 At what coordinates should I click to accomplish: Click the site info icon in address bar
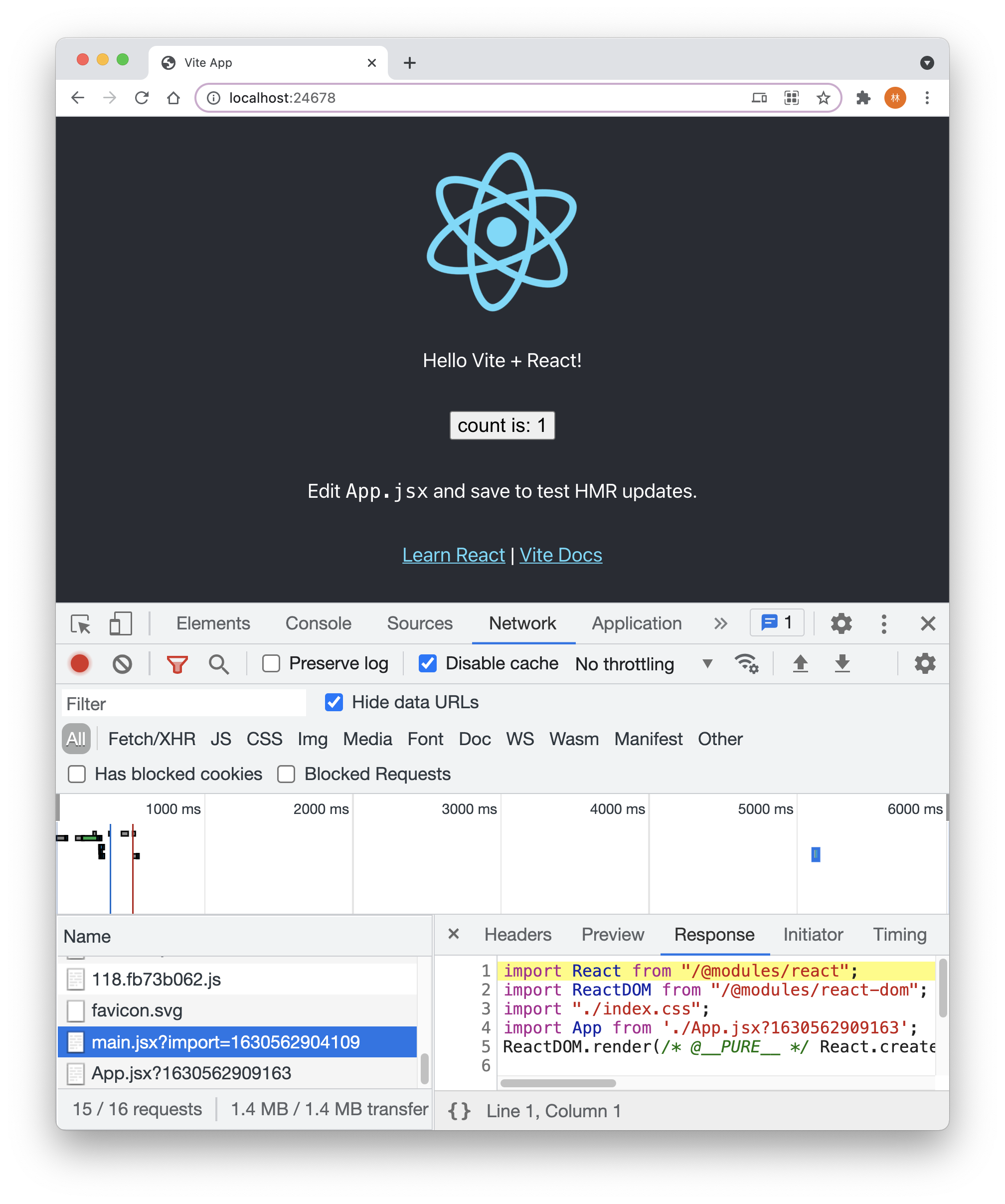(214, 98)
